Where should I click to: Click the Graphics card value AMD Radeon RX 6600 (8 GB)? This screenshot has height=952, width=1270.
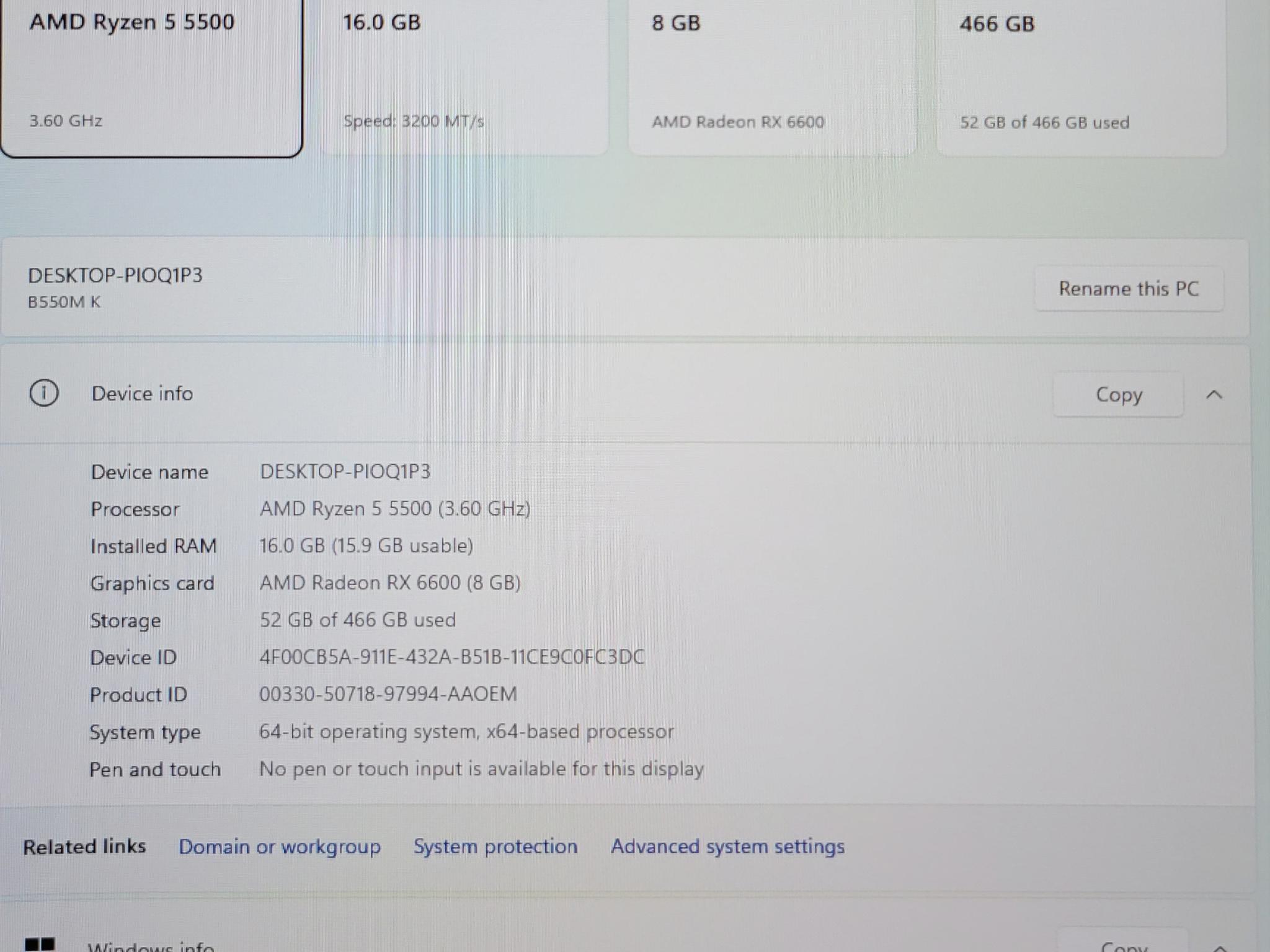[390, 583]
